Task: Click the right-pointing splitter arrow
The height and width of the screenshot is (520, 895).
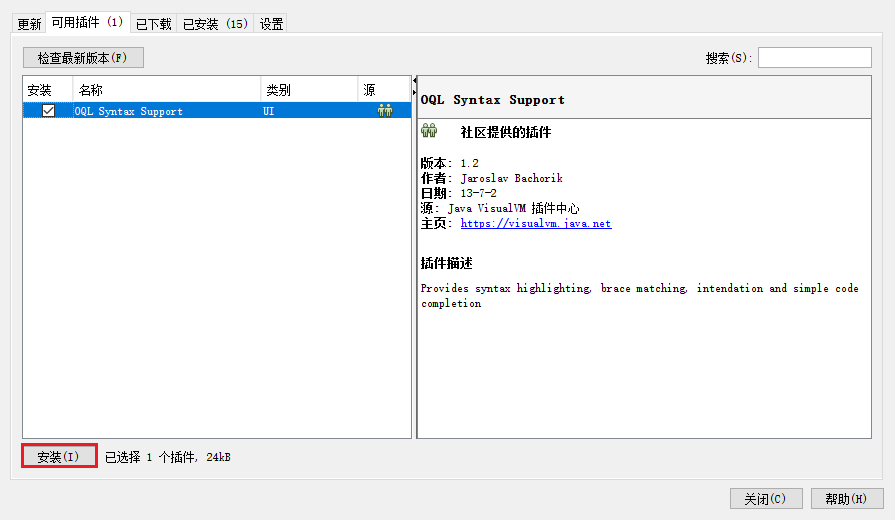Action: pyautogui.click(x=414, y=94)
